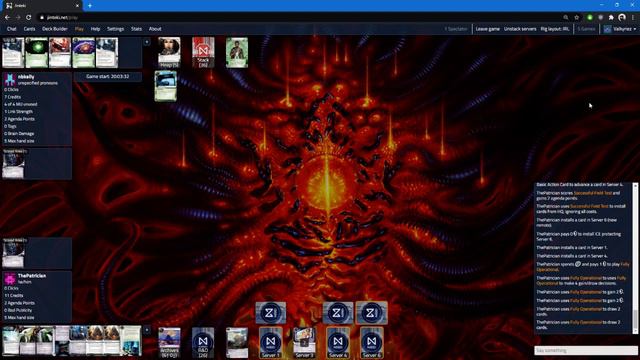This screenshot has height=360, width=640.
Task: Click the Leave game link
Action: tap(487, 29)
